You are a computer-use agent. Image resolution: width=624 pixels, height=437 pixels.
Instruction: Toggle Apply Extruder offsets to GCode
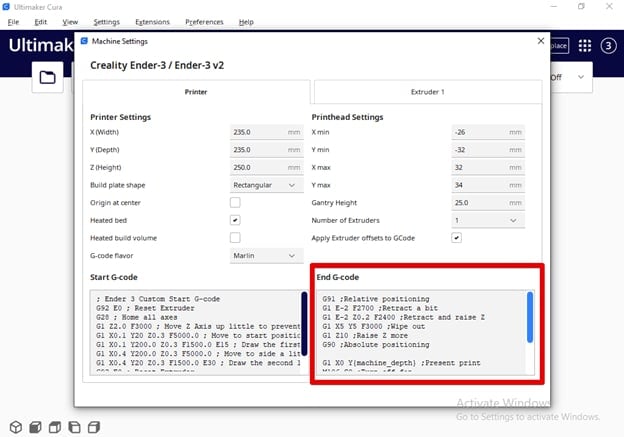coord(456,238)
